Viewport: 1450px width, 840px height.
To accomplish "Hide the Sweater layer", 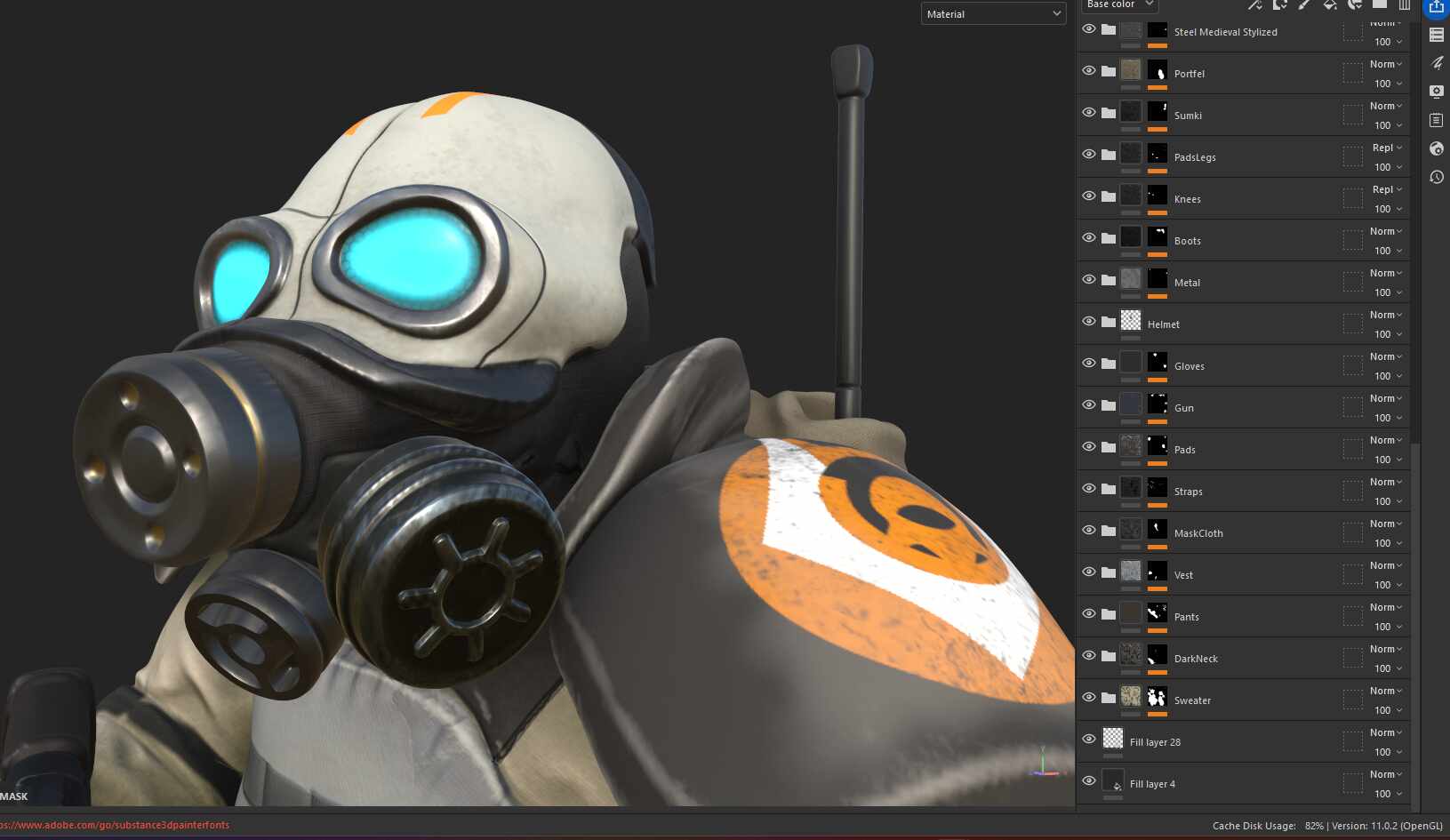I will point(1089,697).
